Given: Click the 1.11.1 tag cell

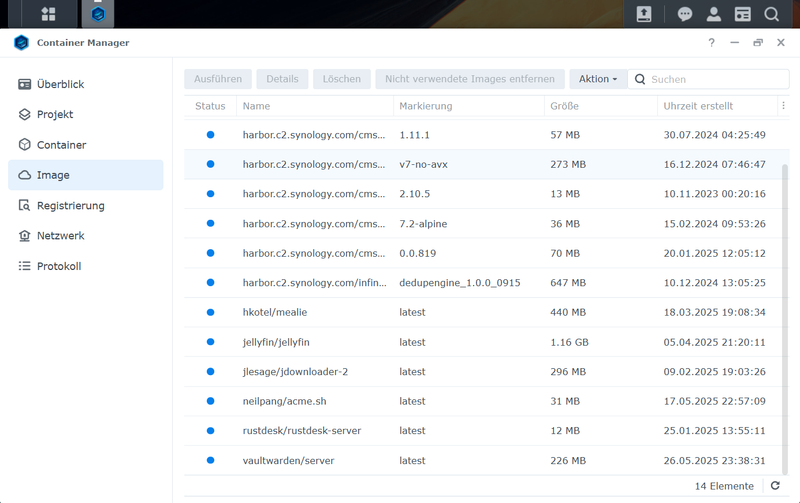Looking at the screenshot, I should point(414,135).
